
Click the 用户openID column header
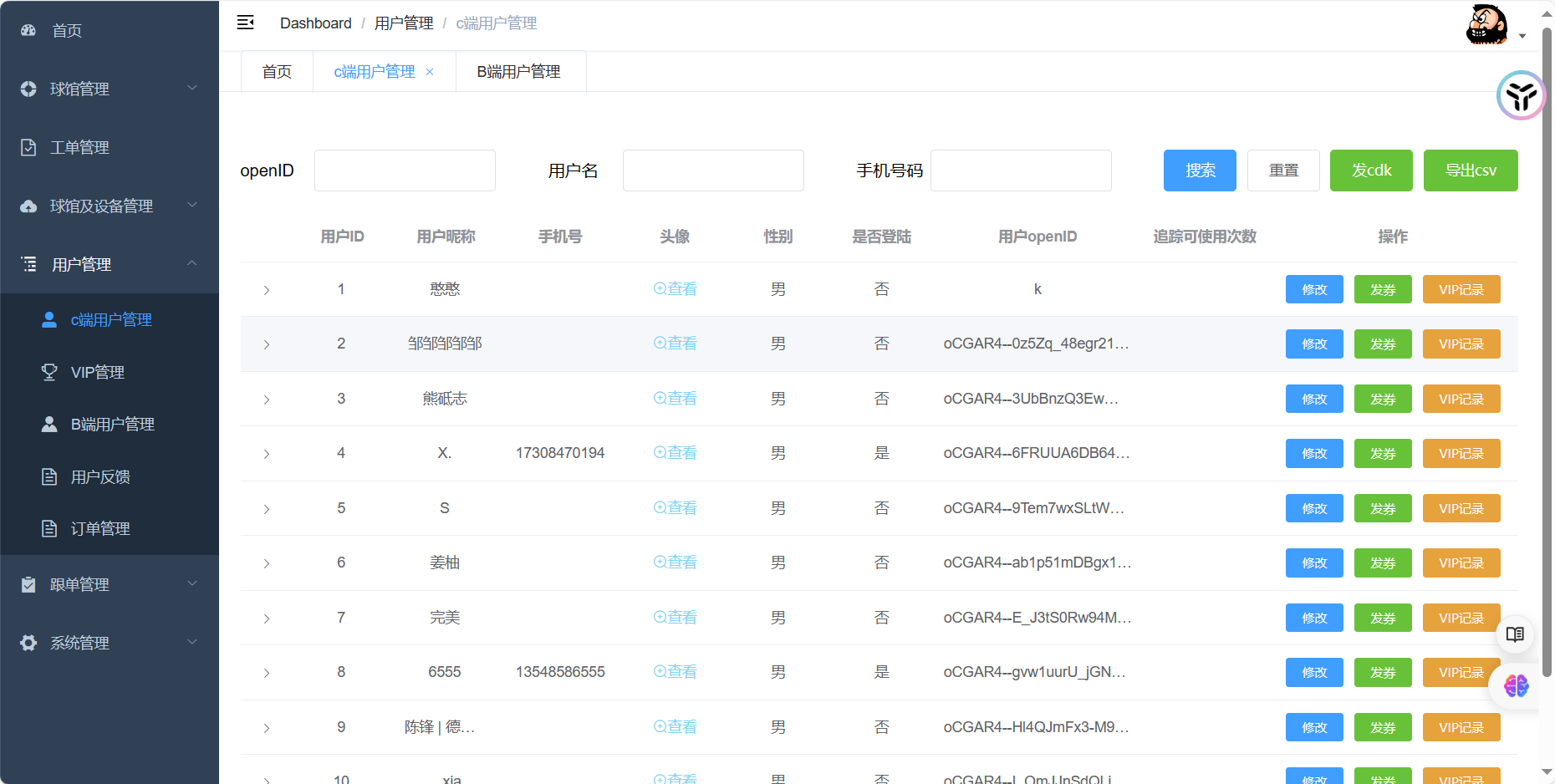[1038, 237]
